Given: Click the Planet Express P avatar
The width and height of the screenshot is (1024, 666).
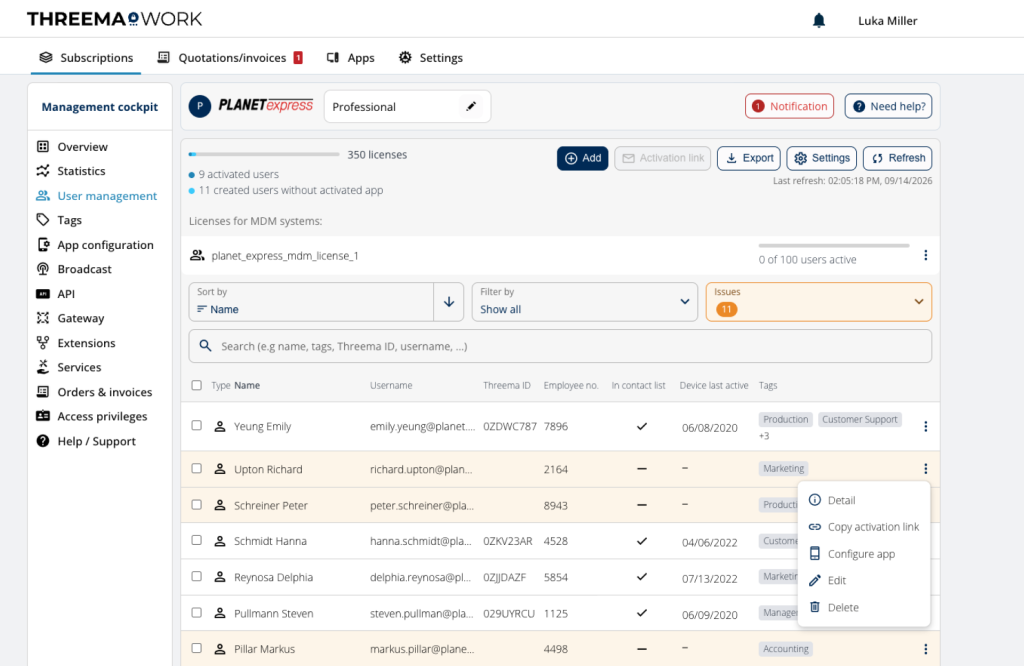Looking at the screenshot, I should point(200,106).
